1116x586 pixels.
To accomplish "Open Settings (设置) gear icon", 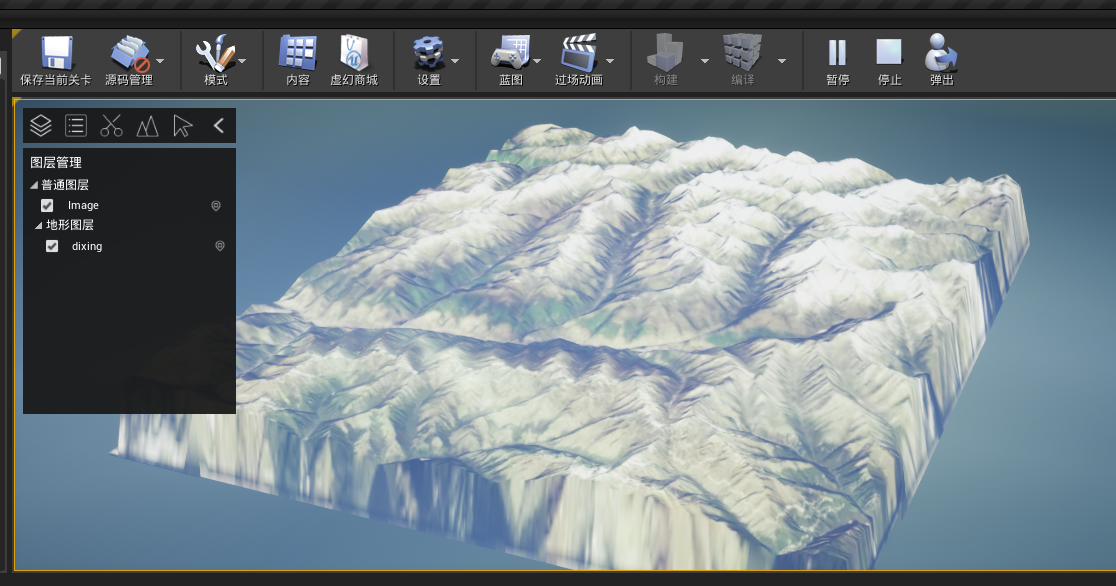I will 428,53.
